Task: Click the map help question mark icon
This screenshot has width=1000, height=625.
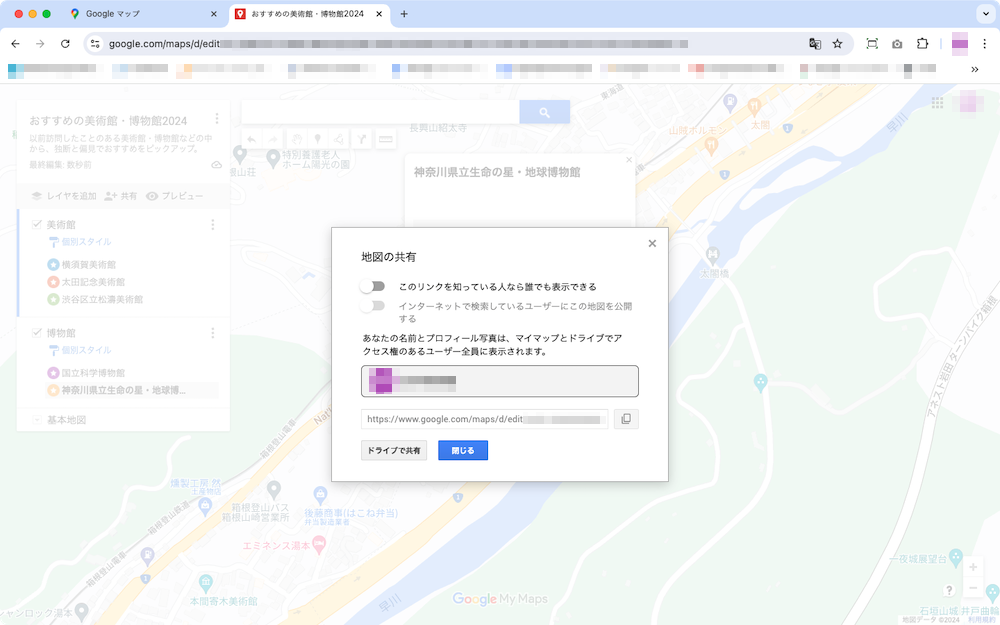Action: pos(949,590)
